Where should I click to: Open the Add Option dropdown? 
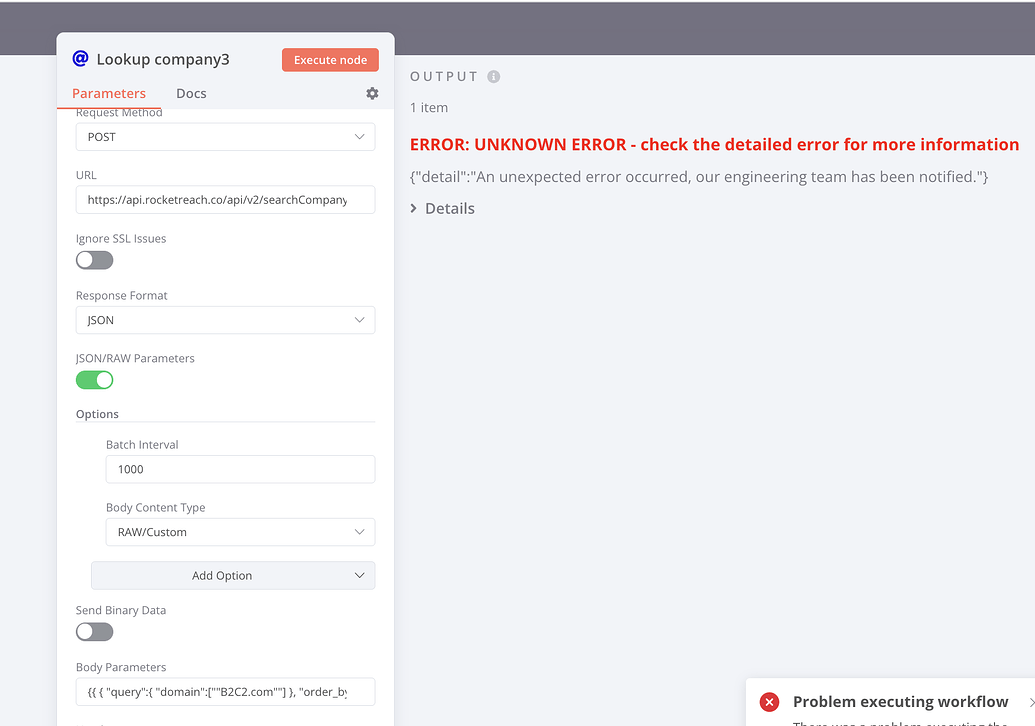(232, 575)
